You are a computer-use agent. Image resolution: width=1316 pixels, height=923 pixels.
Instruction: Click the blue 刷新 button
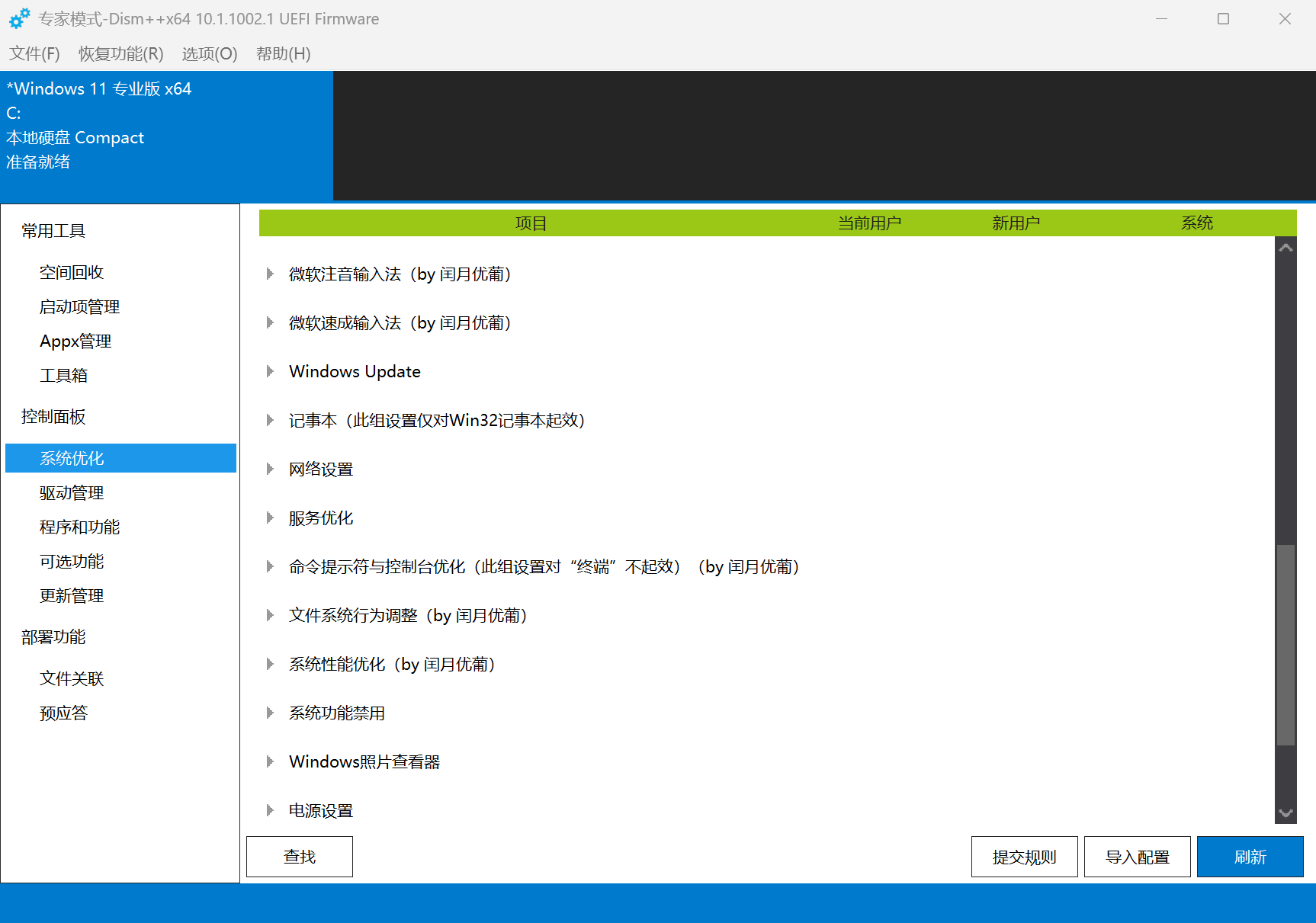pyautogui.click(x=1250, y=857)
